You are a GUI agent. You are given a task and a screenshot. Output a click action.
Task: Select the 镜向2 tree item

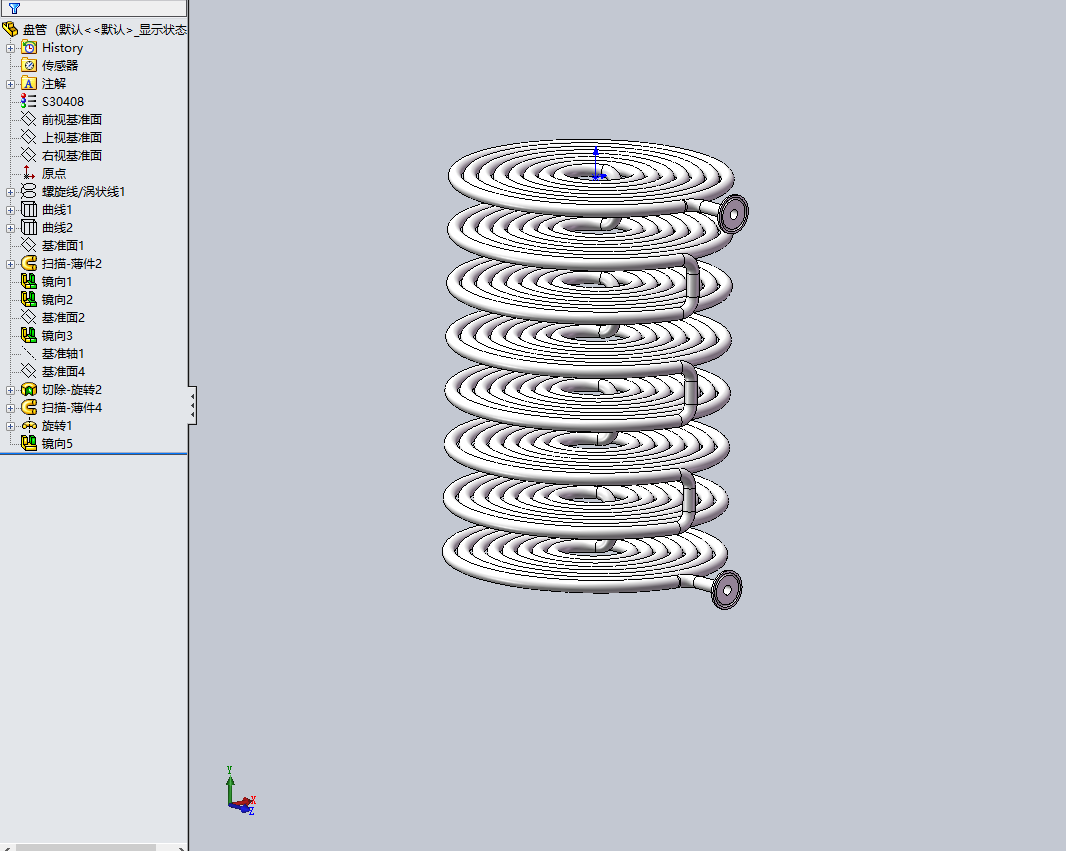(x=48, y=300)
